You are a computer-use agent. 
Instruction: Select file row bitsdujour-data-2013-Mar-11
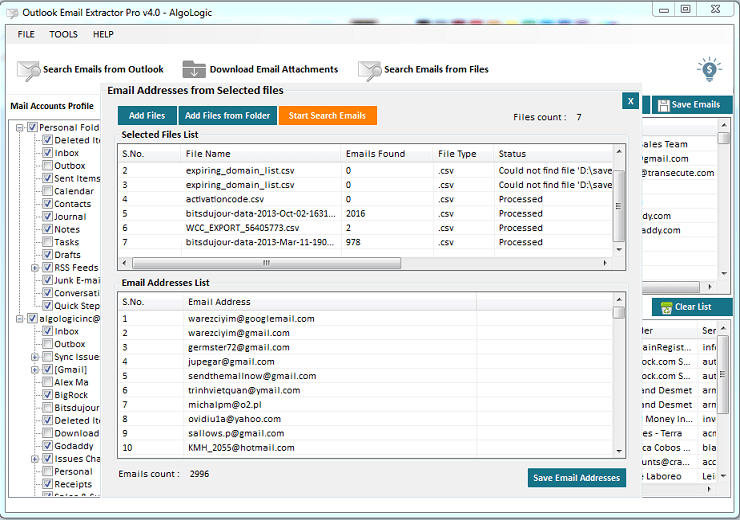click(x=366, y=242)
